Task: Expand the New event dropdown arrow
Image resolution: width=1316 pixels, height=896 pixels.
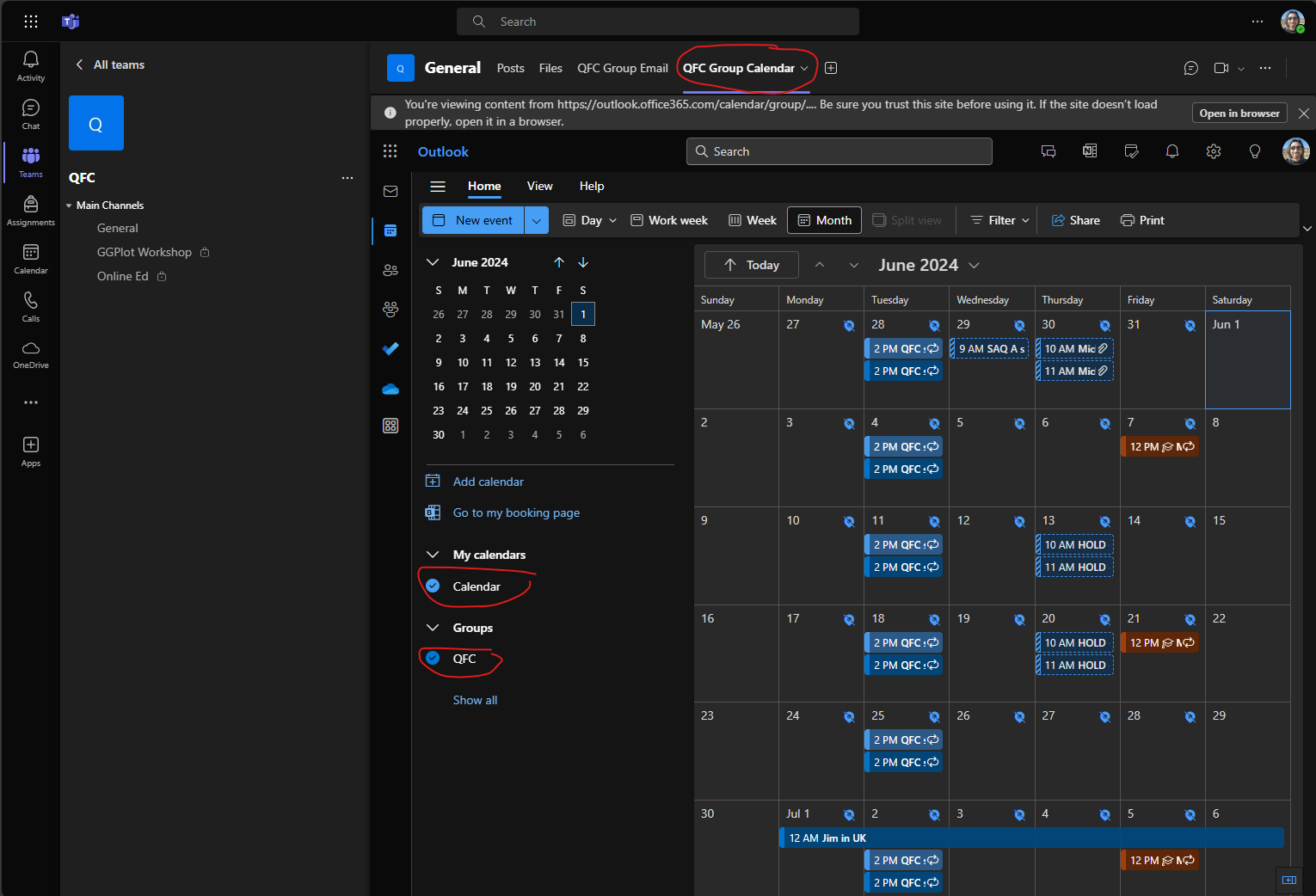Action: click(x=537, y=220)
